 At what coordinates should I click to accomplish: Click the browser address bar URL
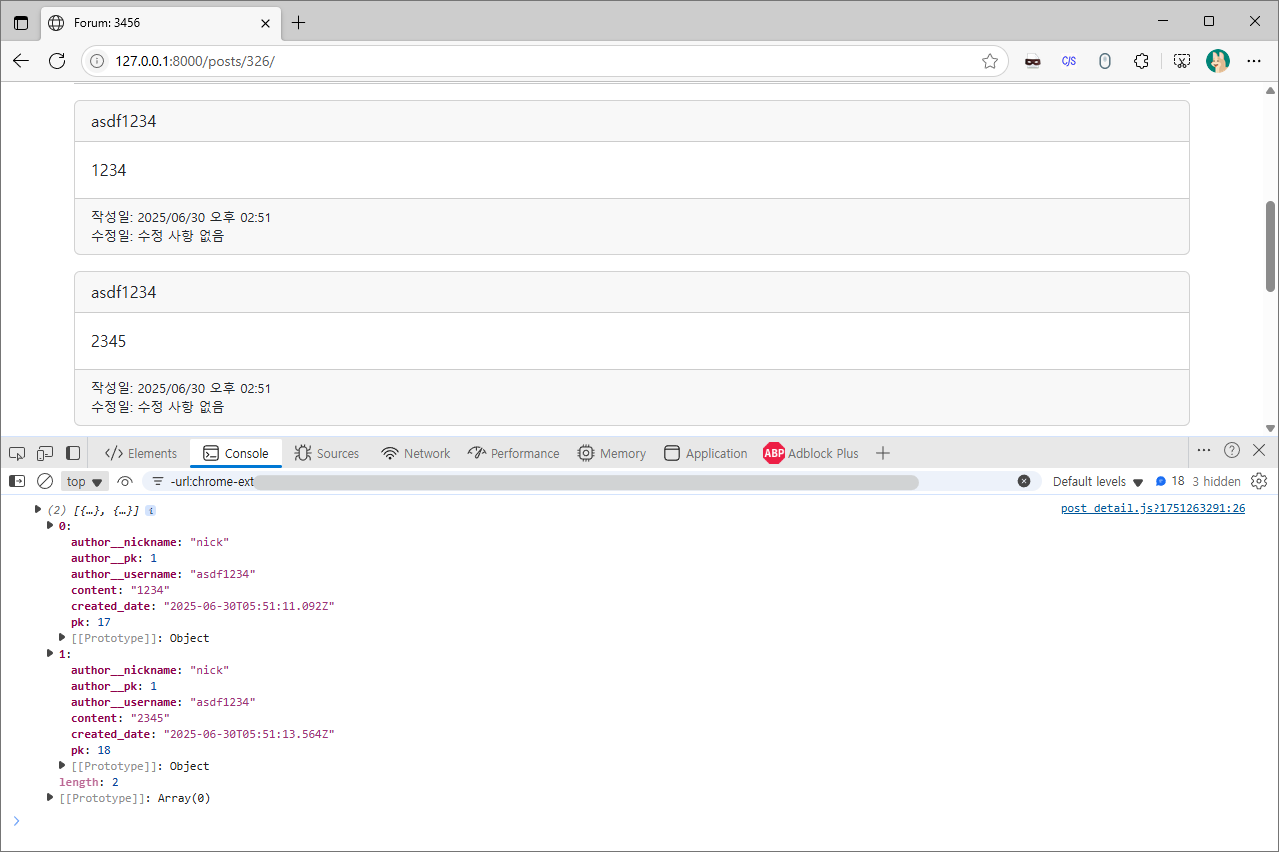pyautogui.click(x=195, y=61)
